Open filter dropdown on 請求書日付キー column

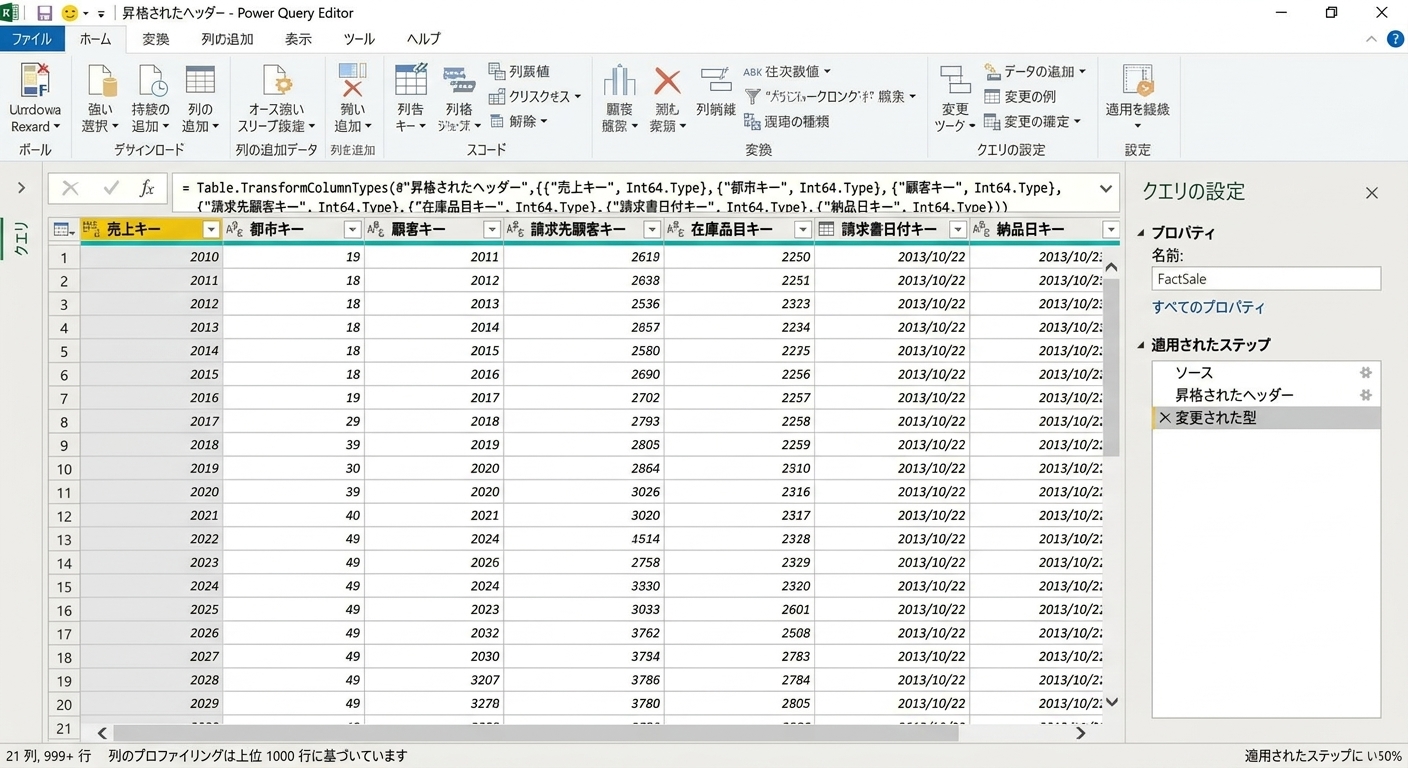tap(958, 230)
